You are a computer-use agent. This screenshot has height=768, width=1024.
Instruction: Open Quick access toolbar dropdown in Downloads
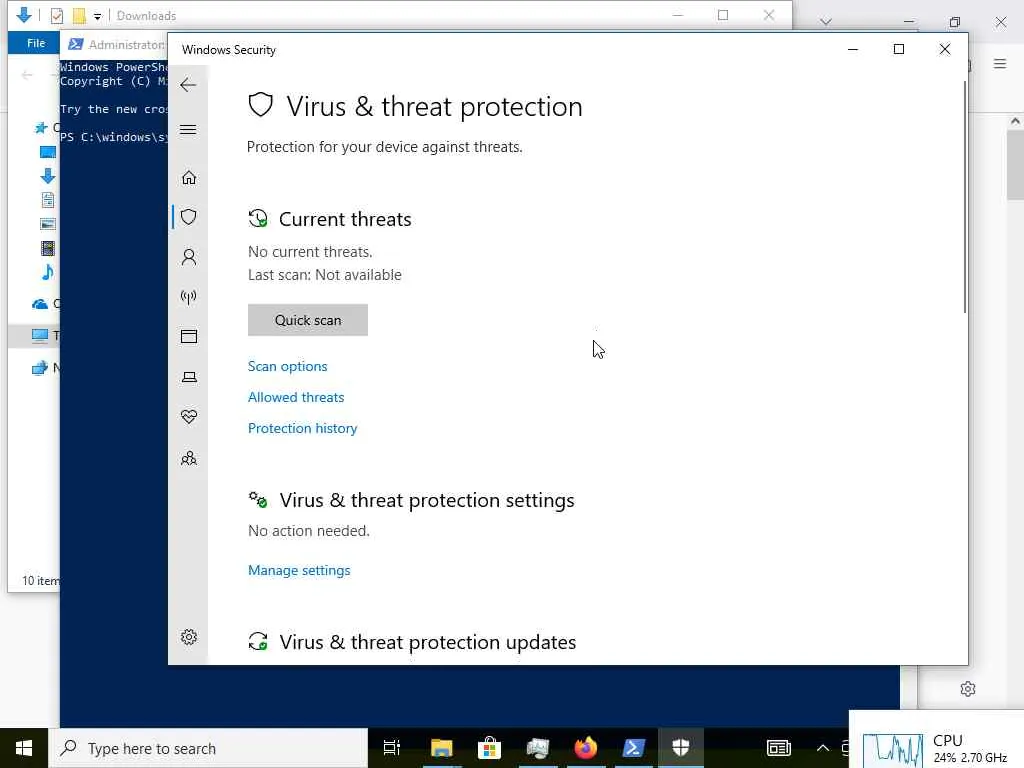pyautogui.click(x=97, y=16)
